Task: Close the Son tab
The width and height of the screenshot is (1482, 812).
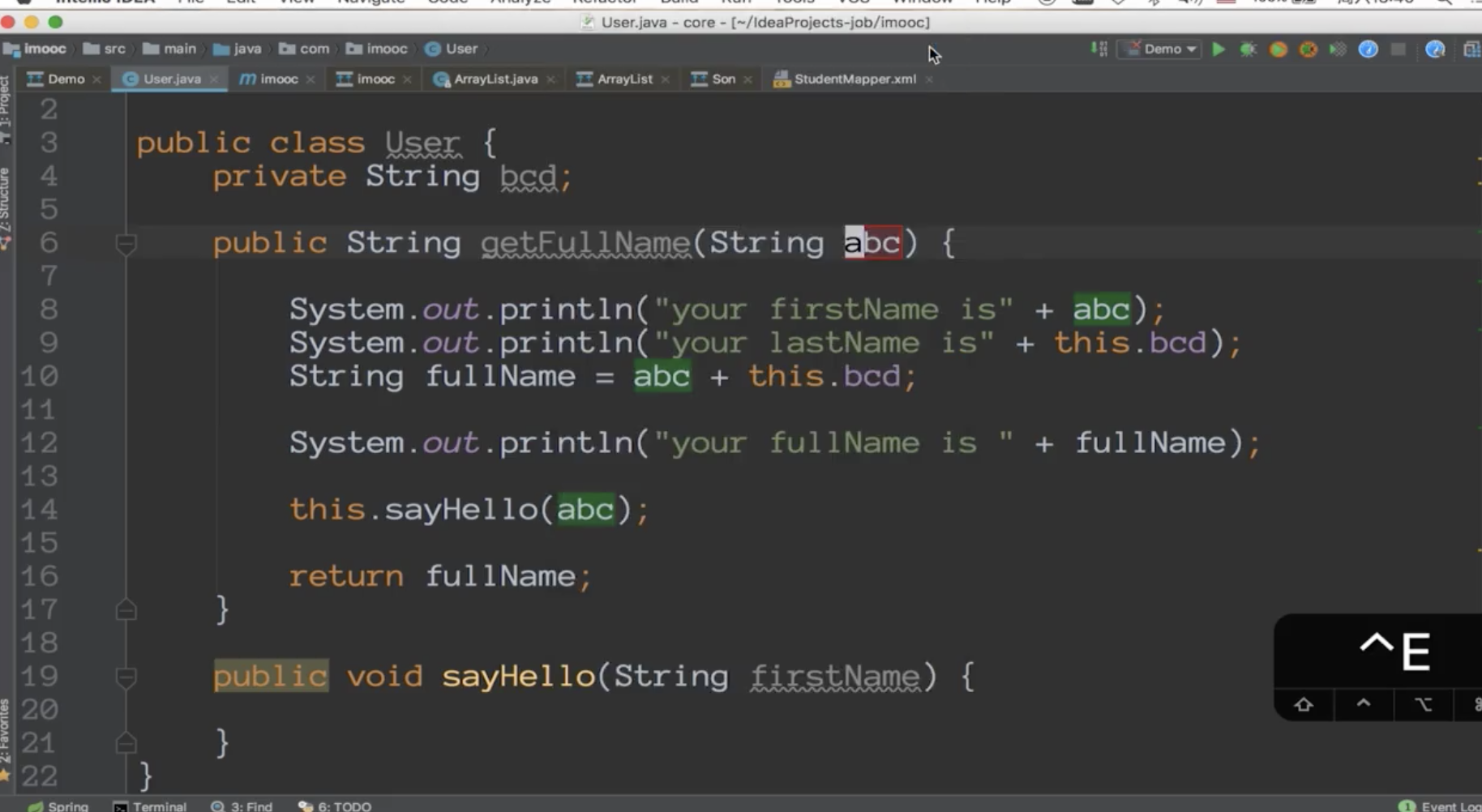Action: 747,79
